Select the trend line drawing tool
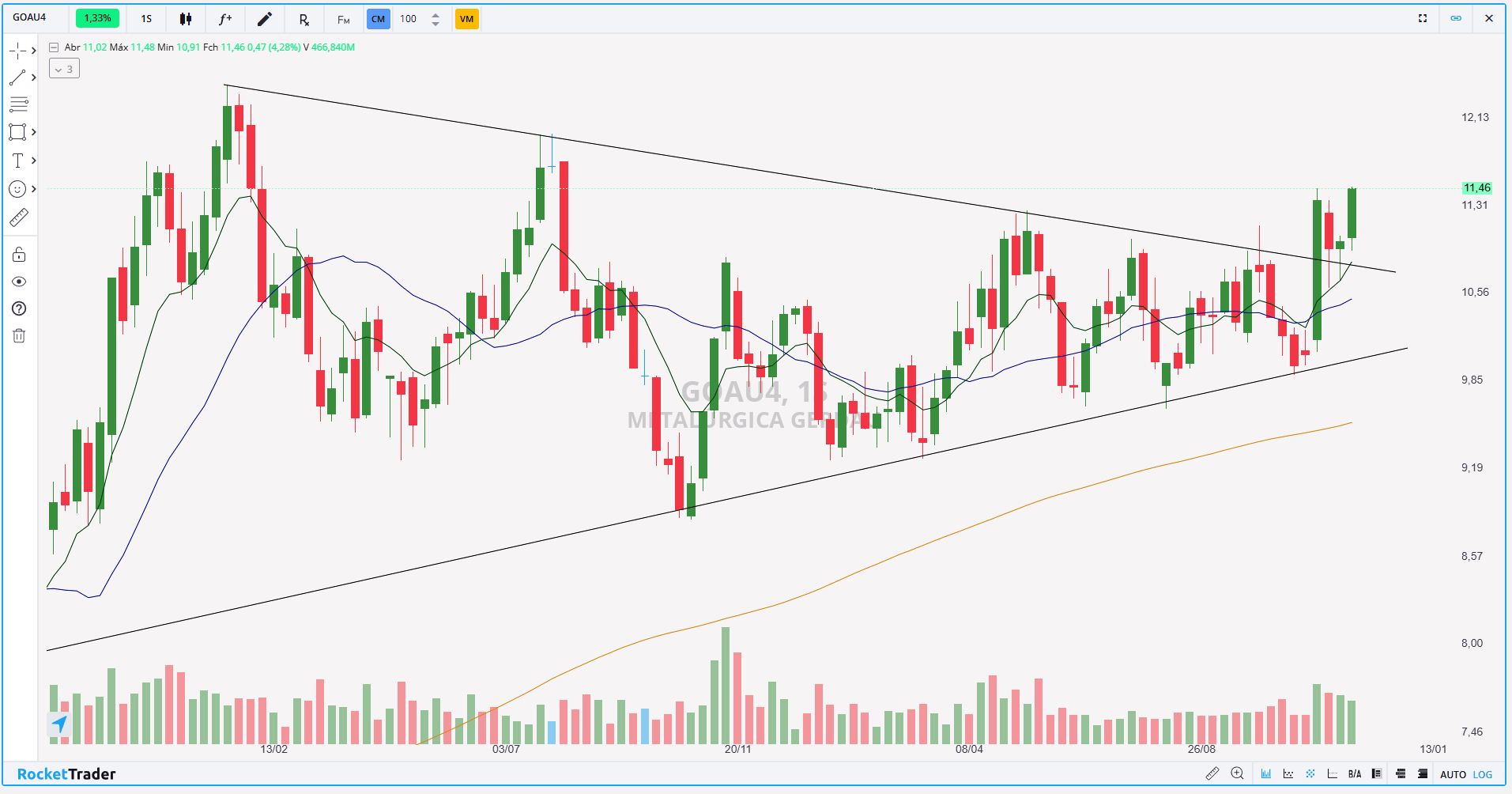The image size is (1512, 794). pos(17,78)
